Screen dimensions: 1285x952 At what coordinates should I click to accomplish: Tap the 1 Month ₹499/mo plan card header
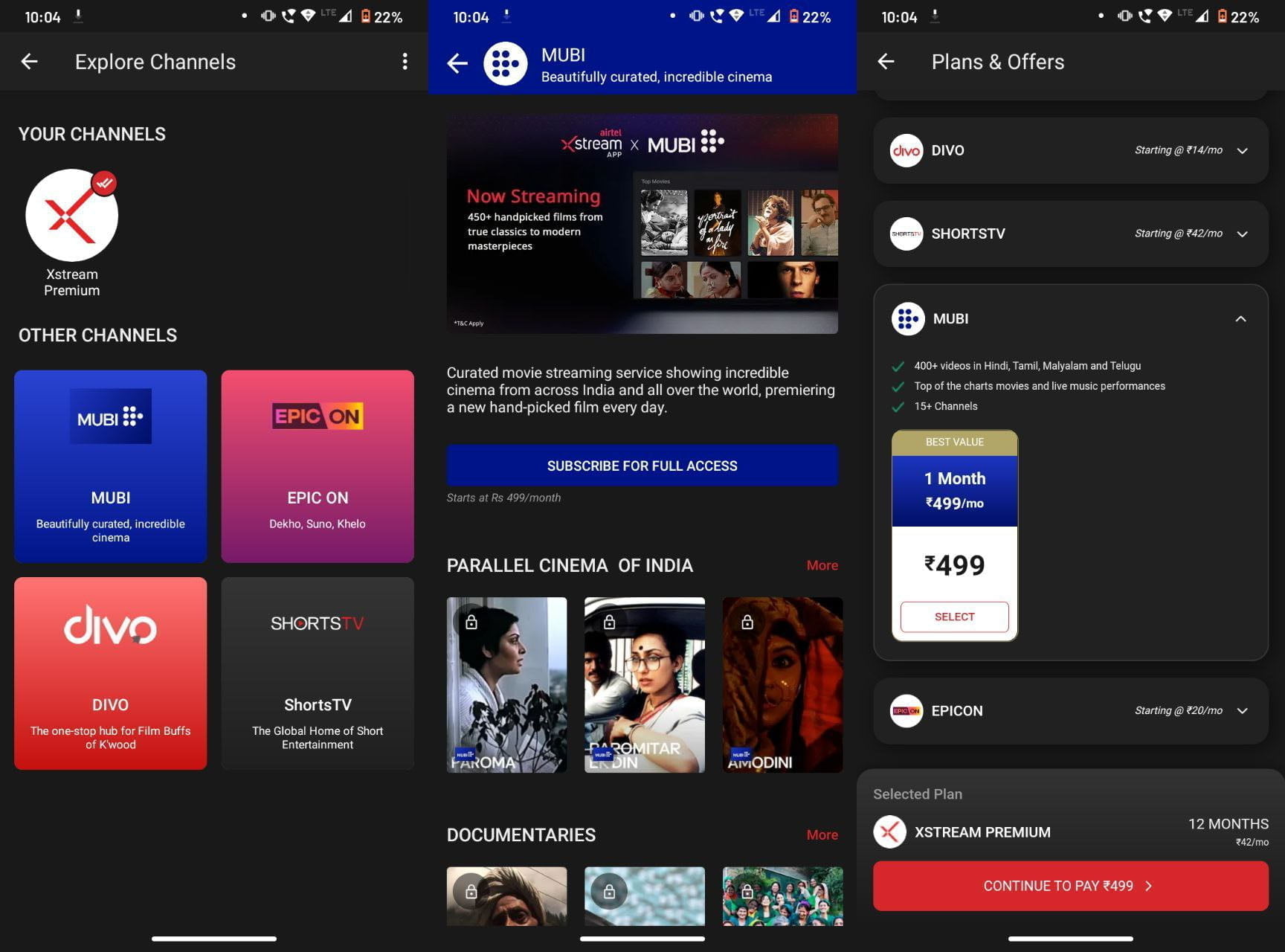point(955,491)
